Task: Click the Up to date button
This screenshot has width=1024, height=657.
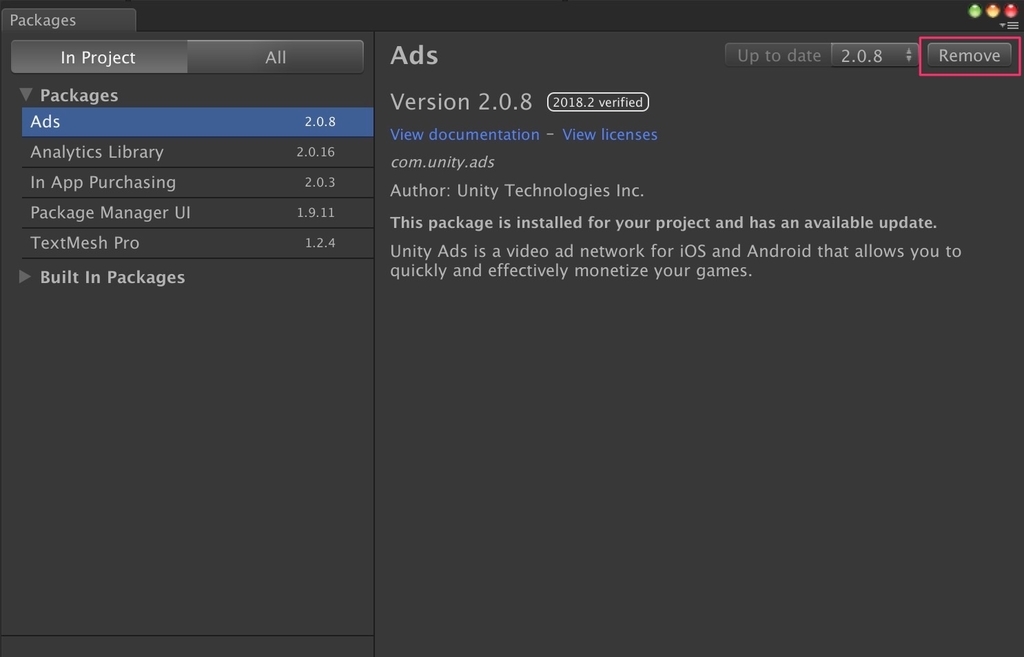Action: 778,56
